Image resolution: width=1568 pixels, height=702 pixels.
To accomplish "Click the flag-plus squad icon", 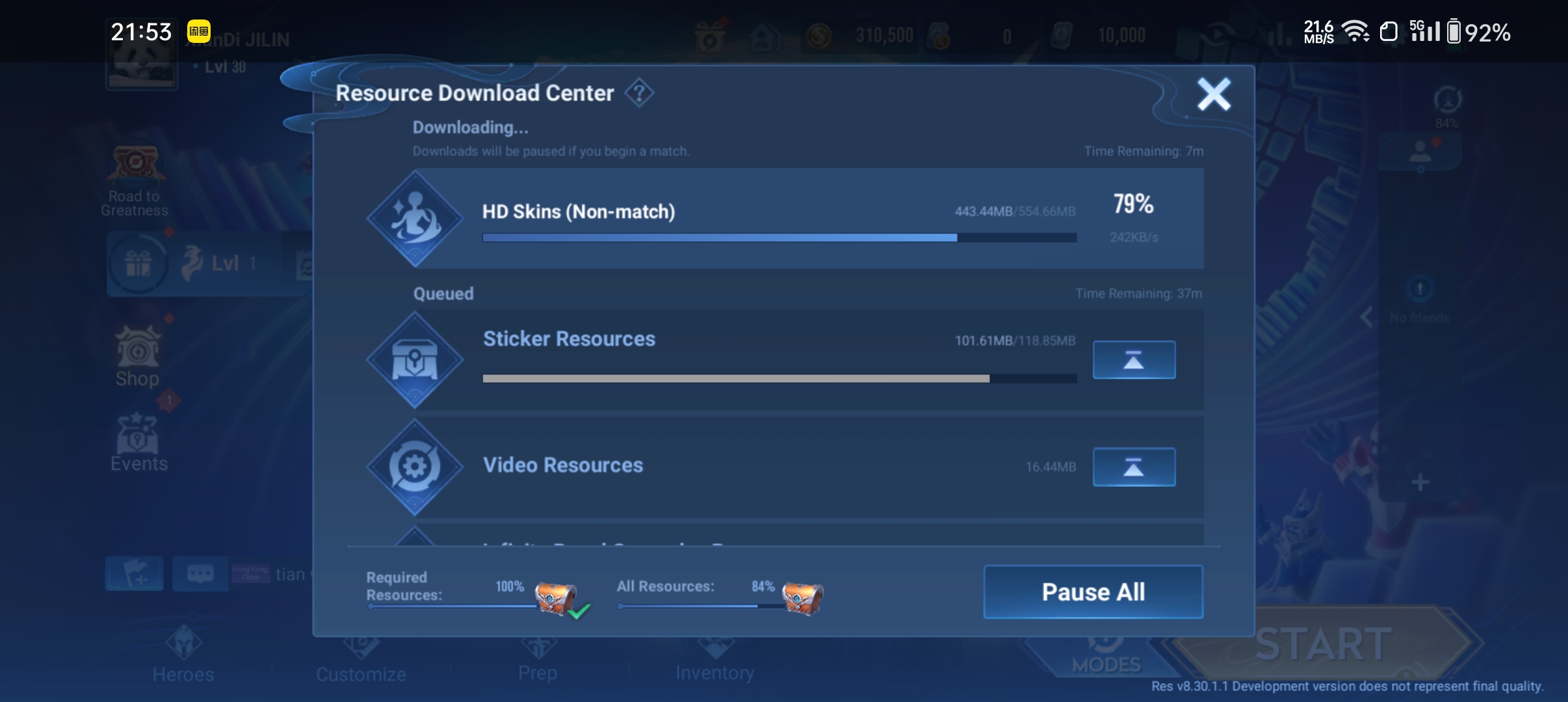I will pos(134,573).
